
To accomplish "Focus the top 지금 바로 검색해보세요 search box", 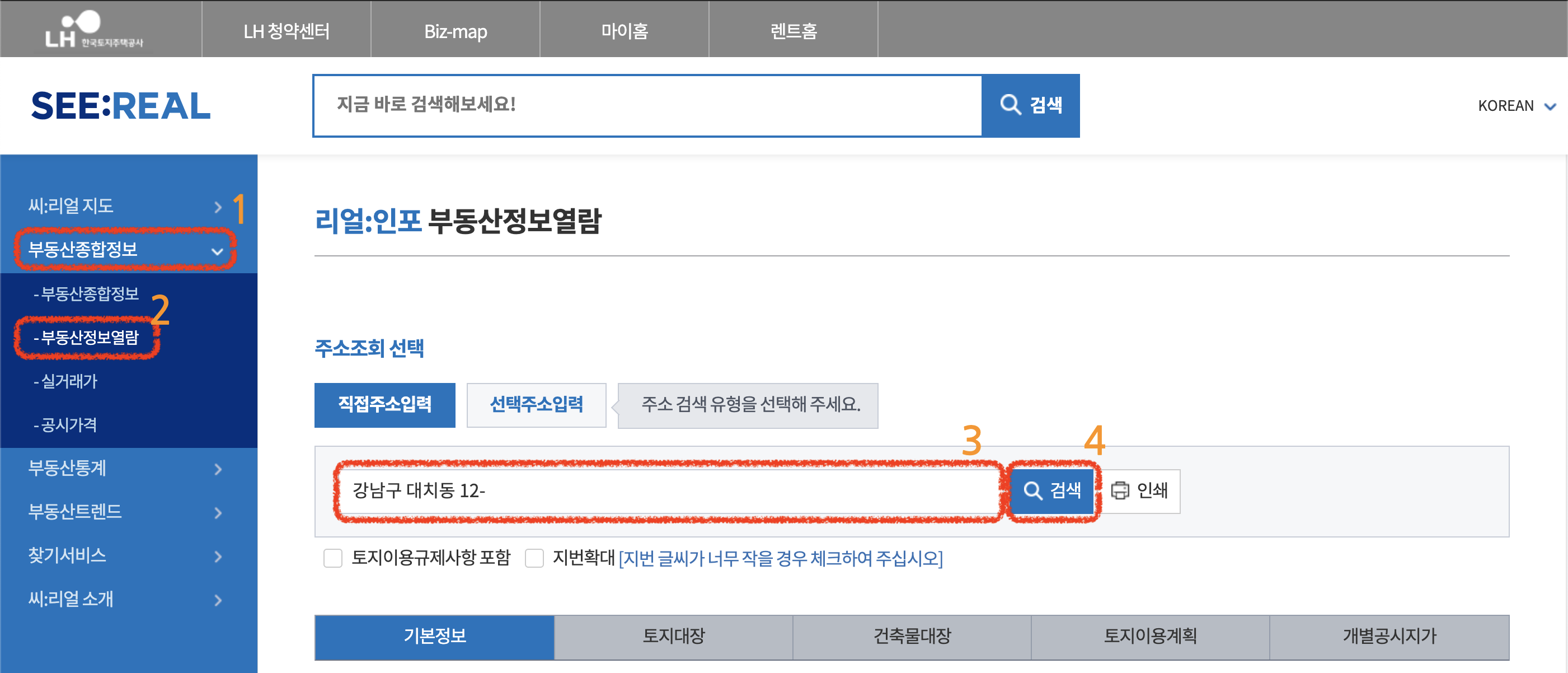I will (646, 105).
